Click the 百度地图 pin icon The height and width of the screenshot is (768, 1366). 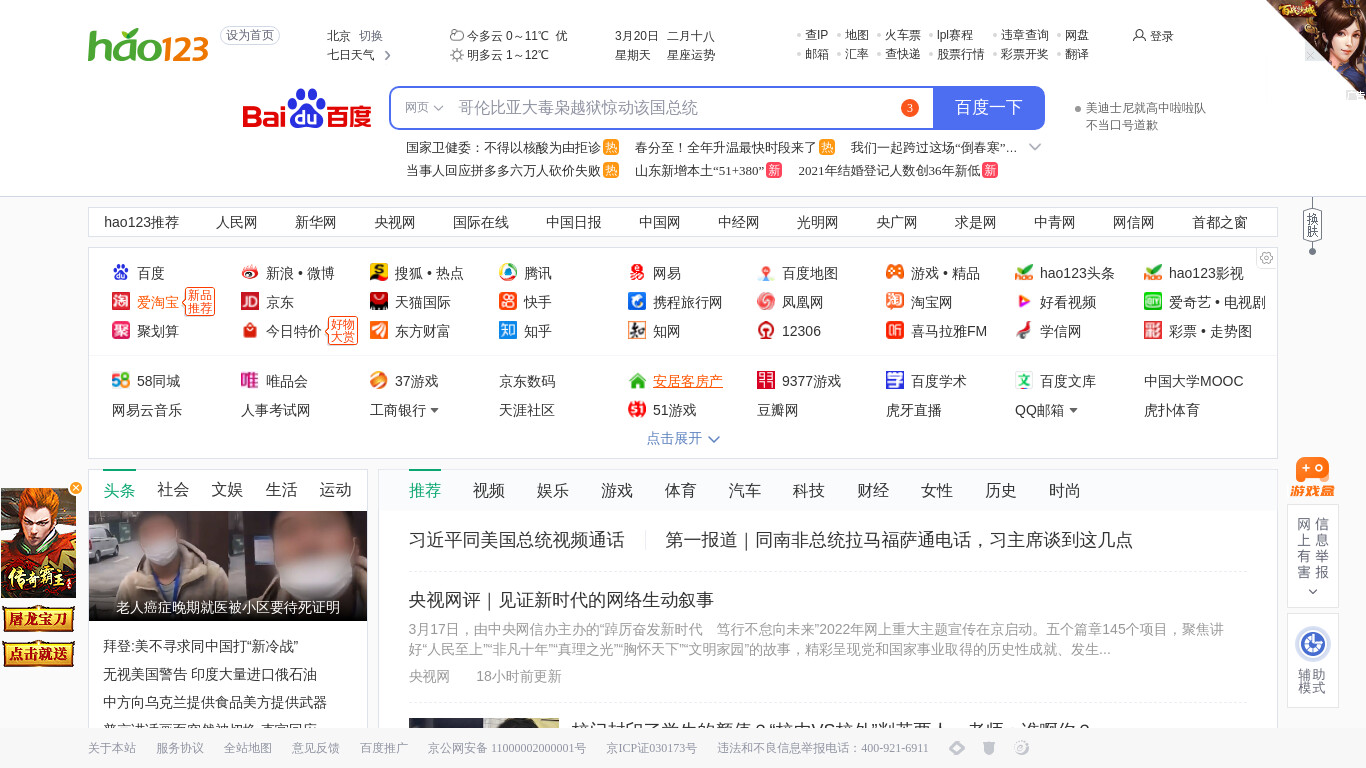click(766, 273)
